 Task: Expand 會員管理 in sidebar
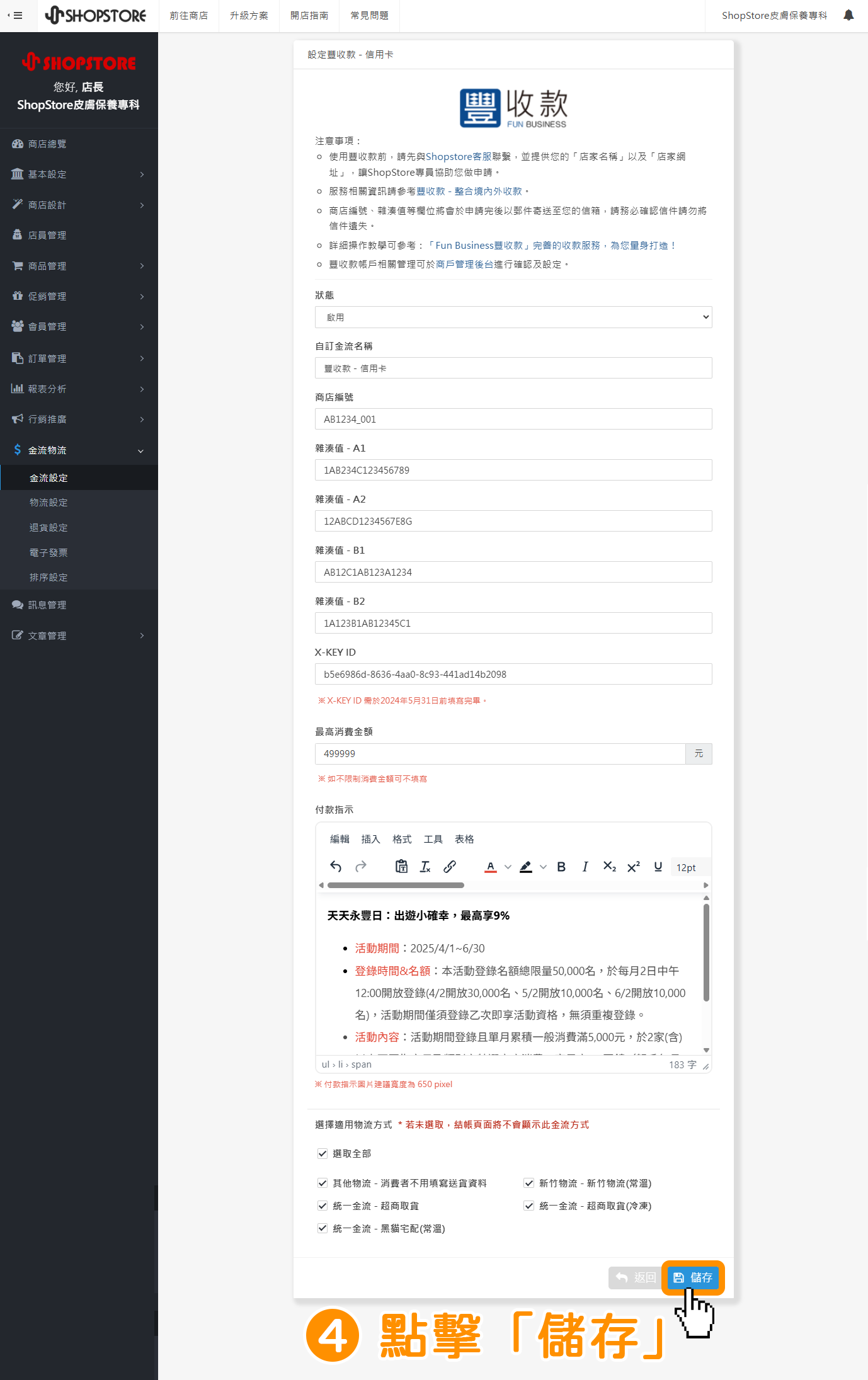(79, 326)
